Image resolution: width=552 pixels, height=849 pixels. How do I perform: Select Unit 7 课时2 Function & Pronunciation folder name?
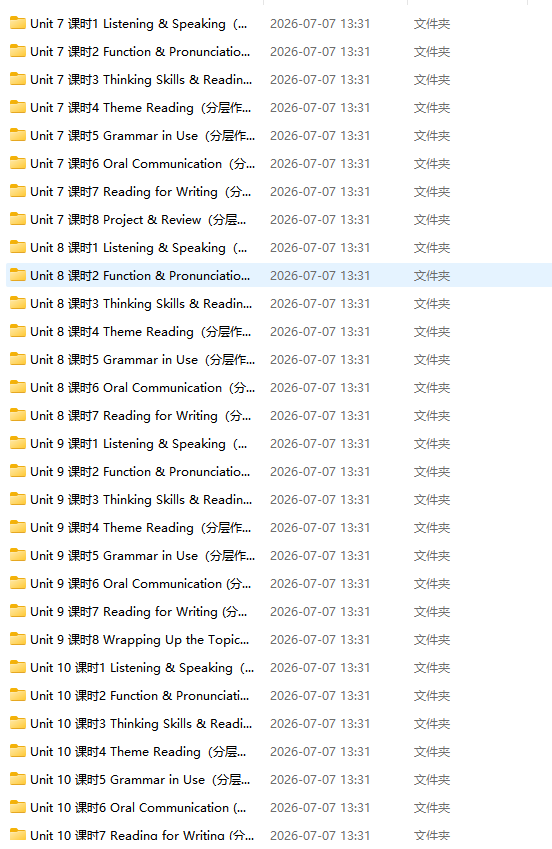pos(140,51)
